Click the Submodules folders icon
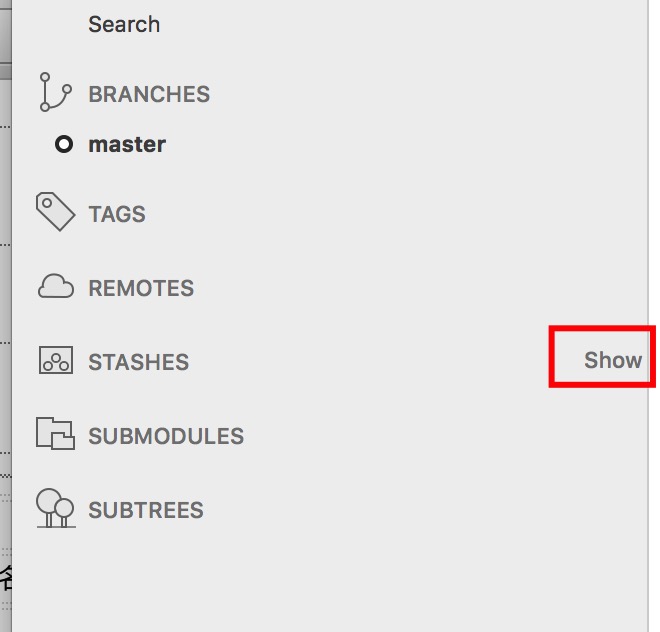The image size is (660, 632). pos(55,433)
